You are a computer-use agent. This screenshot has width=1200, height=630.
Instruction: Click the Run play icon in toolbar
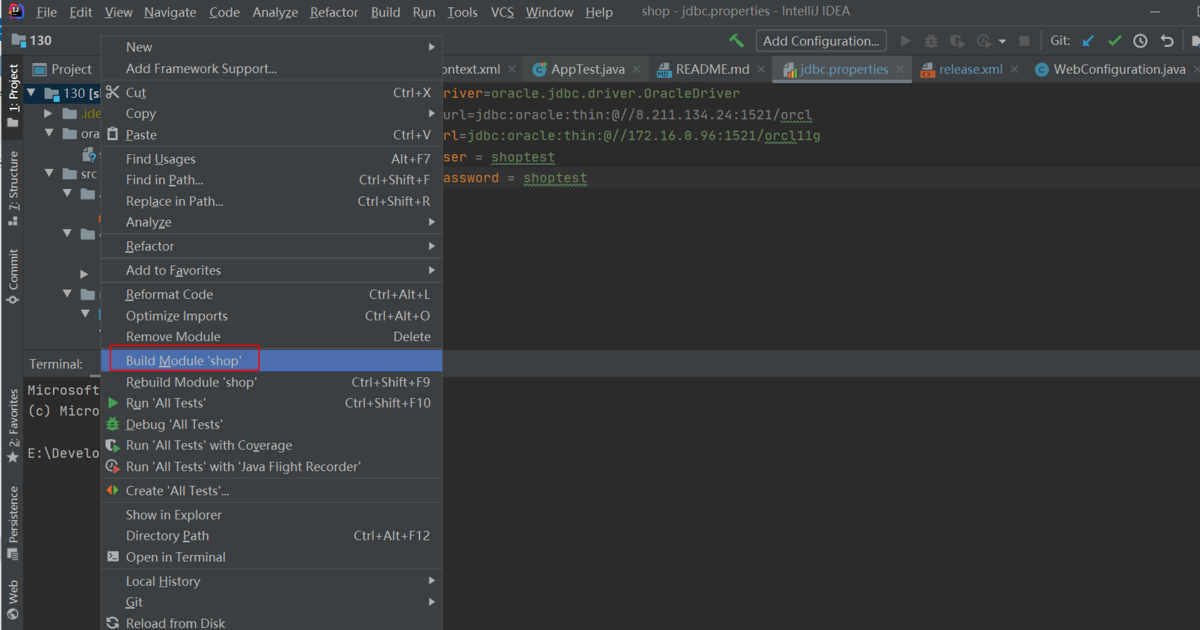tap(906, 41)
